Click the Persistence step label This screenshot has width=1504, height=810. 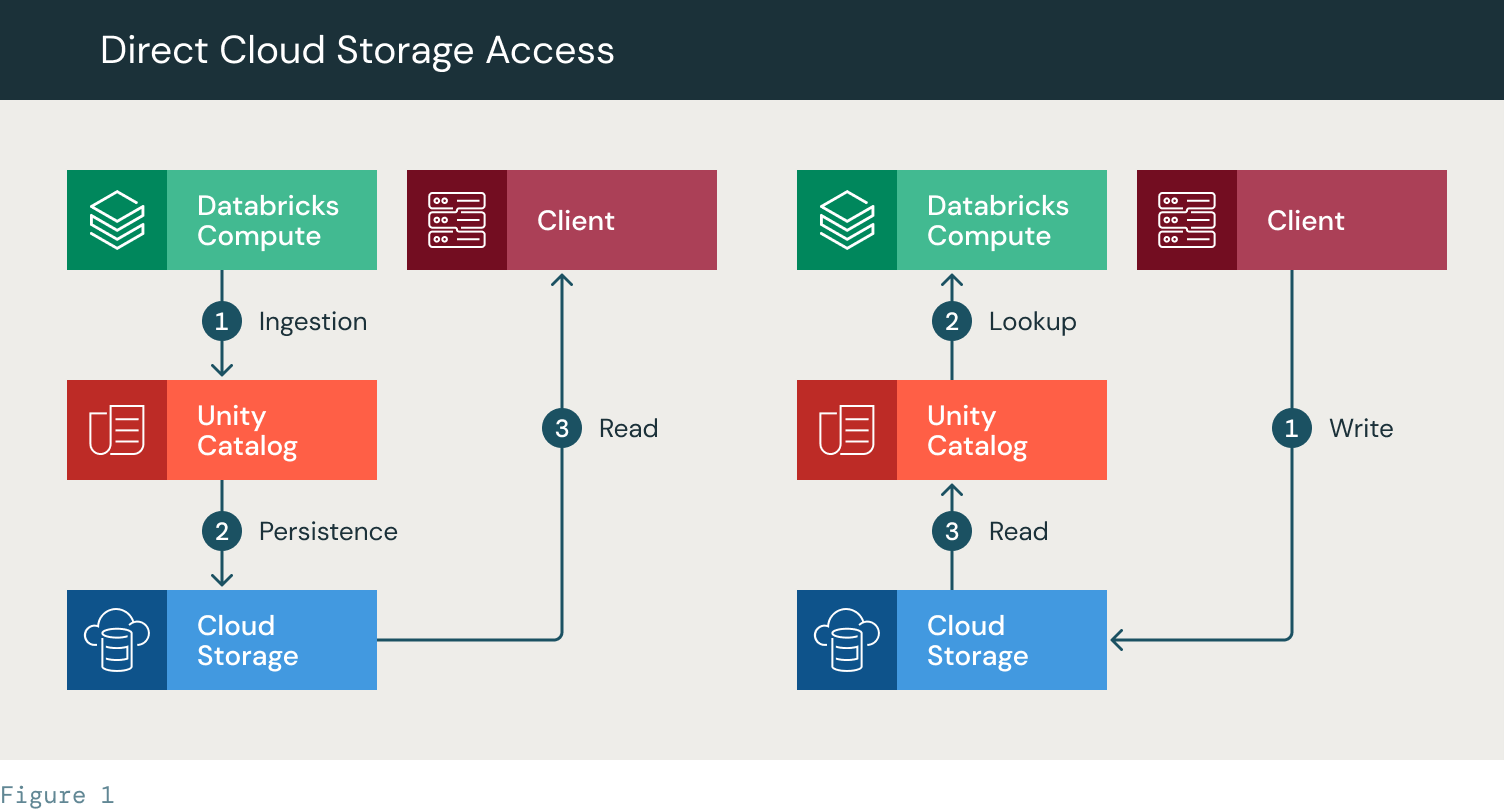pos(328,532)
